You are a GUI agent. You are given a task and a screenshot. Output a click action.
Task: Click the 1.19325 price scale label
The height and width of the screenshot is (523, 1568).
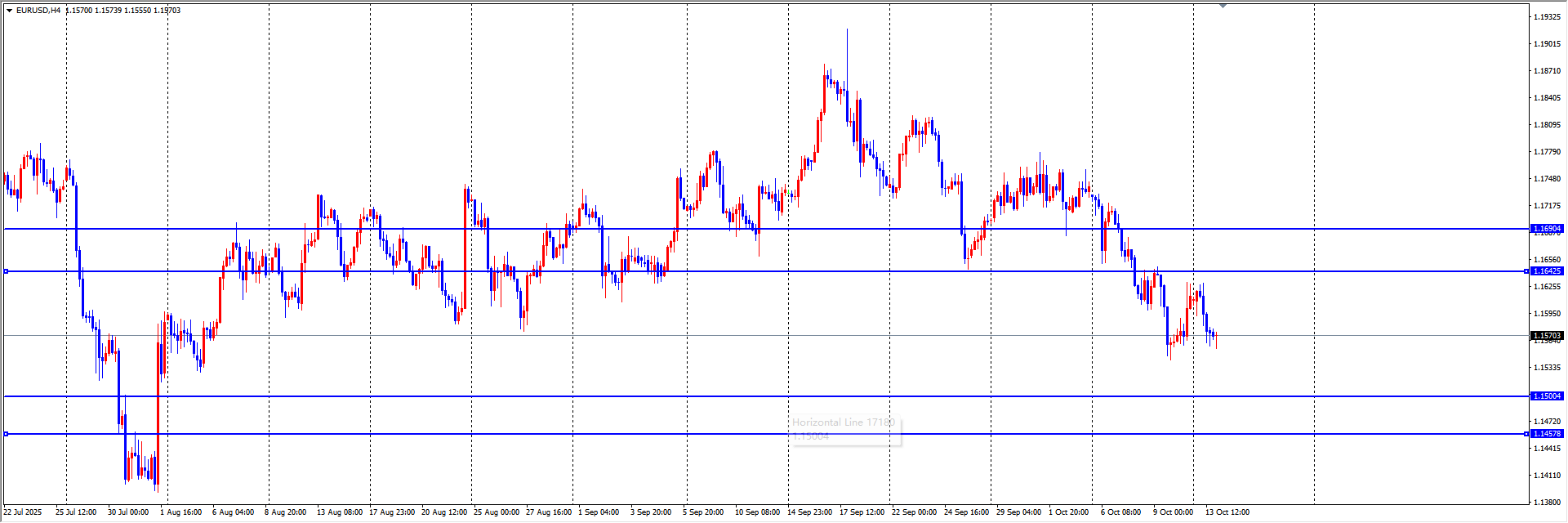point(1547,17)
